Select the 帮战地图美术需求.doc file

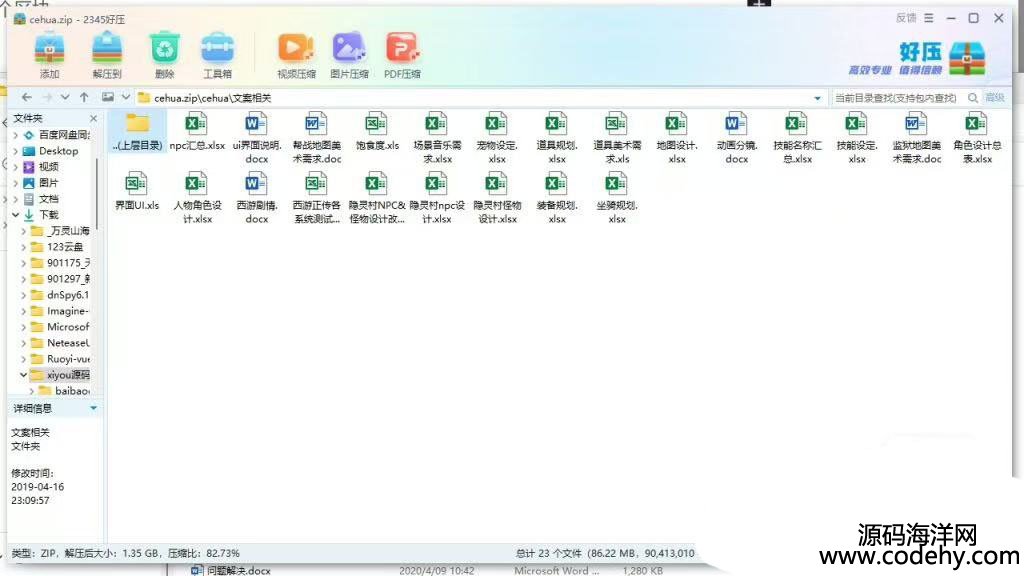pos(317,138)
